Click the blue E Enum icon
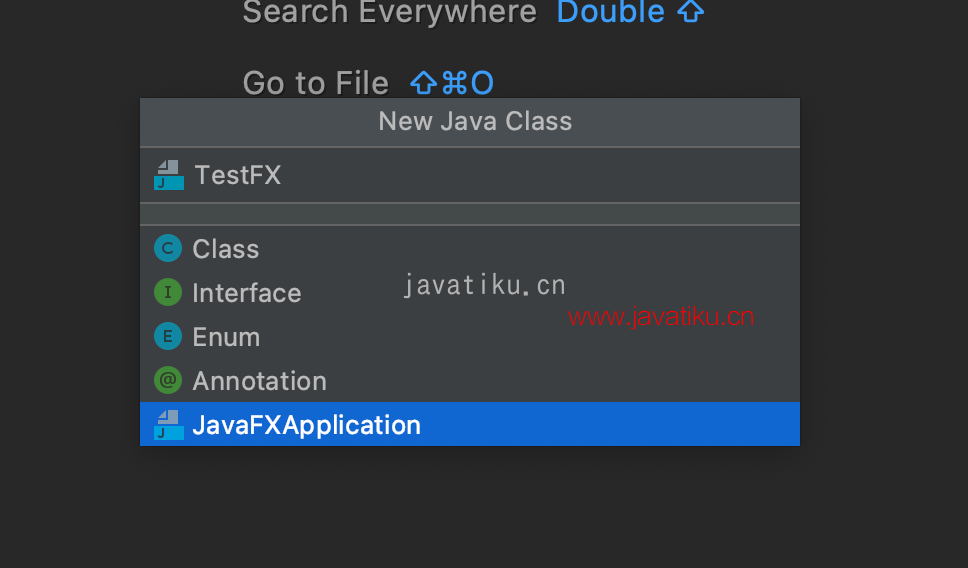This screenshot has width=968, height=568. pos(168,336)
